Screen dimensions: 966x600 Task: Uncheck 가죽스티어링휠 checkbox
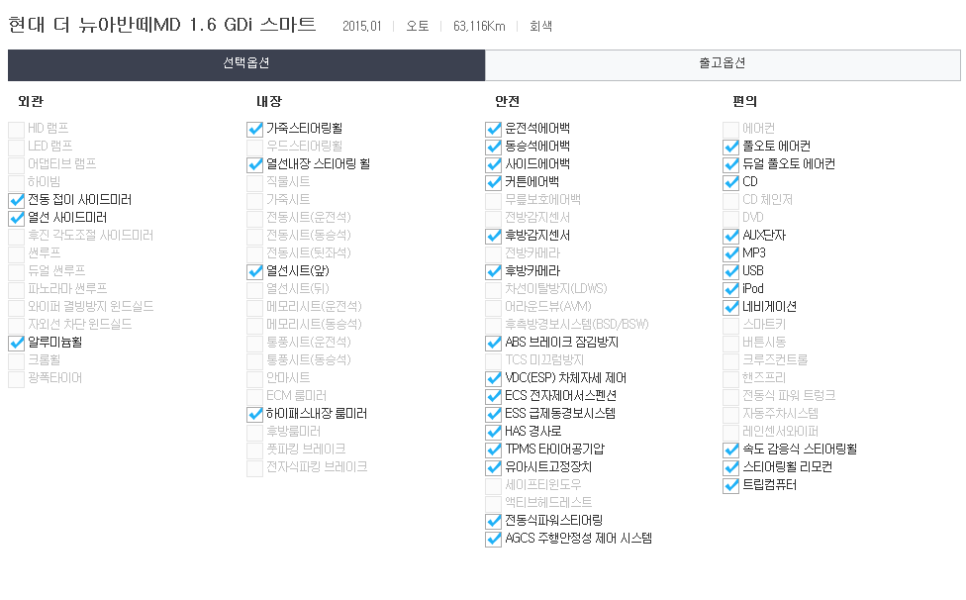(x=254, y=129)
